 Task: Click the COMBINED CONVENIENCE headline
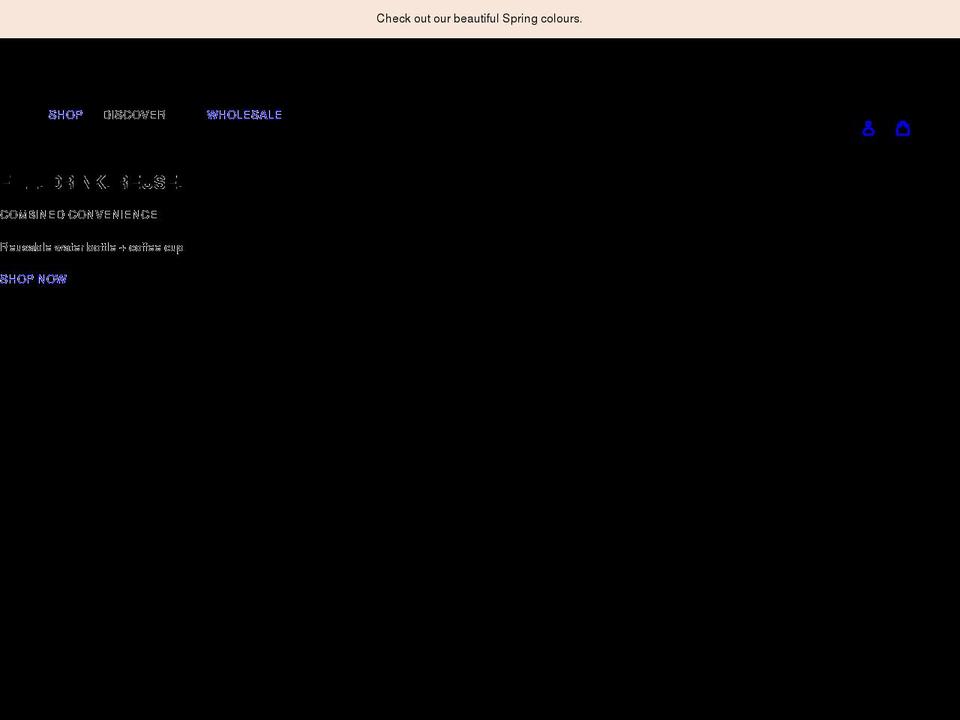[x=78, y=214]
